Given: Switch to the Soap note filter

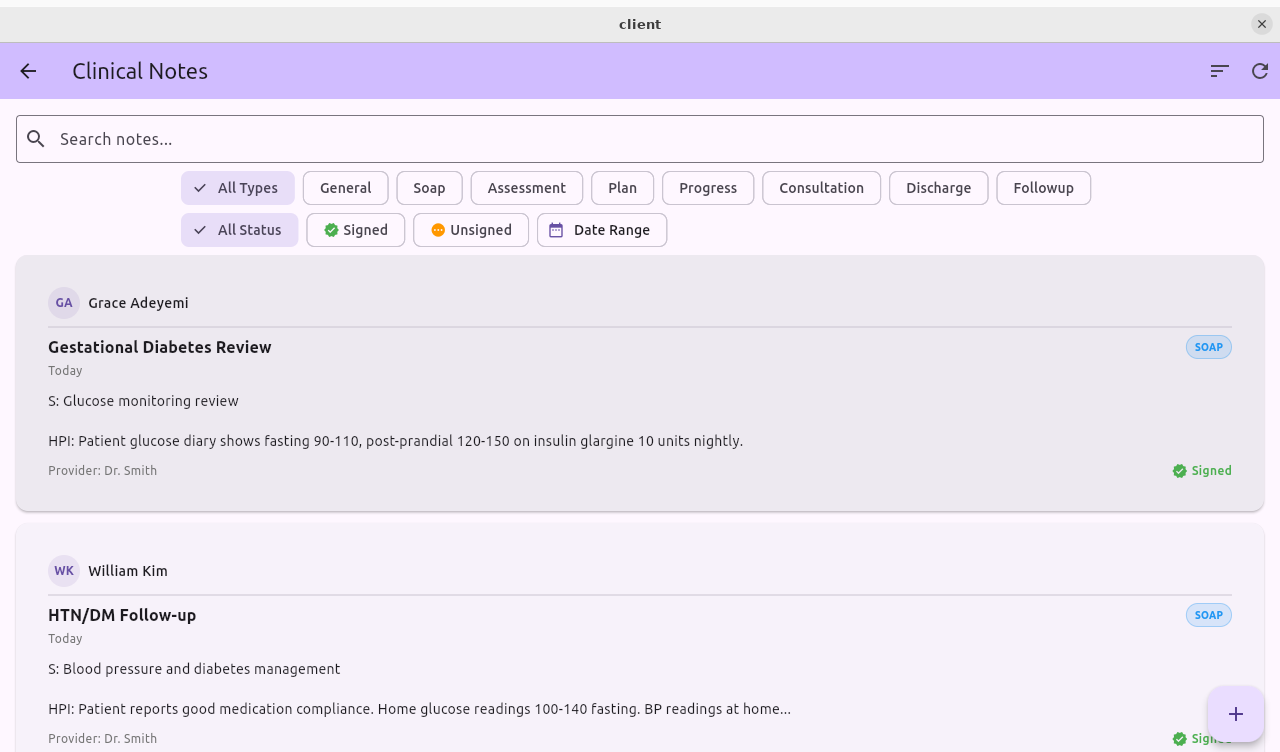Looking at the screenshot, I should coord(429,188).
